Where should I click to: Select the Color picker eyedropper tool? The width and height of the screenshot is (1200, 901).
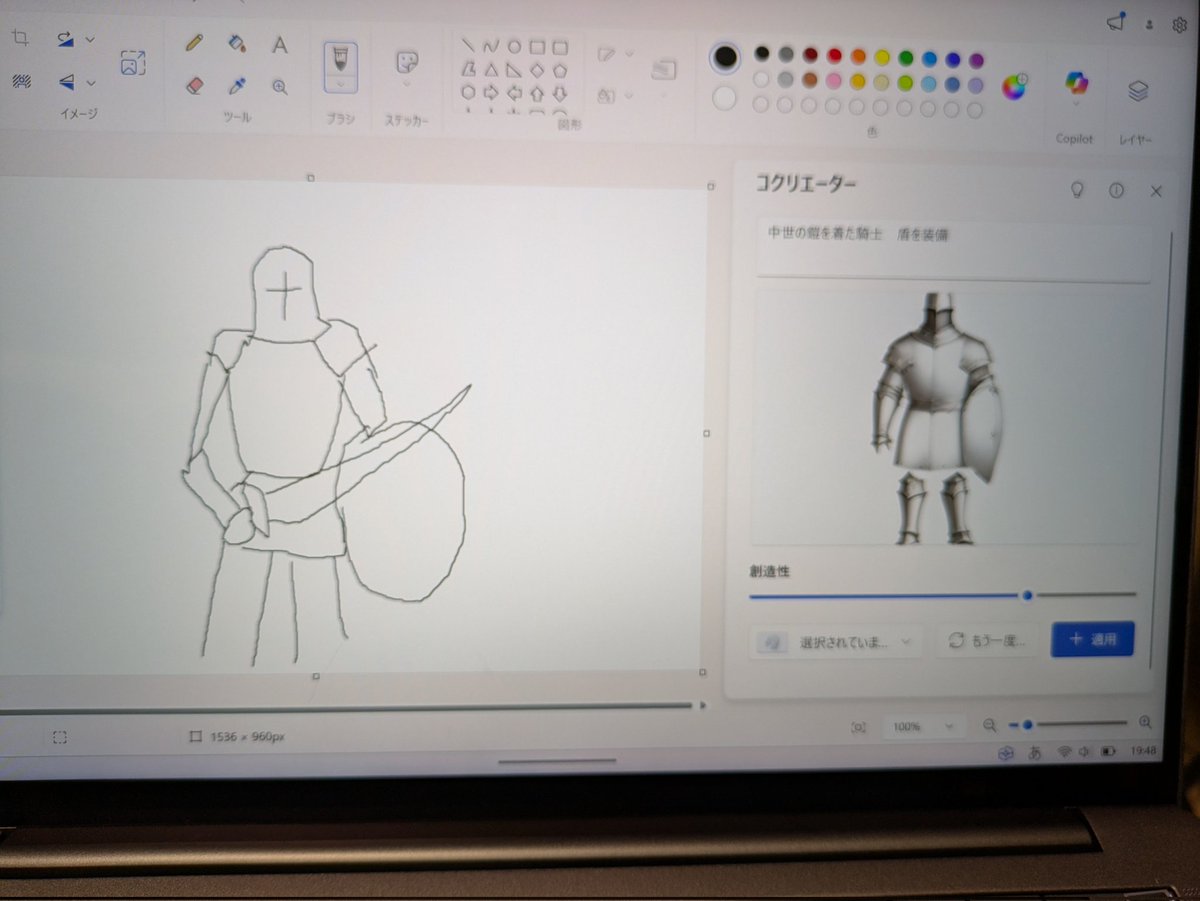point(237,86)
